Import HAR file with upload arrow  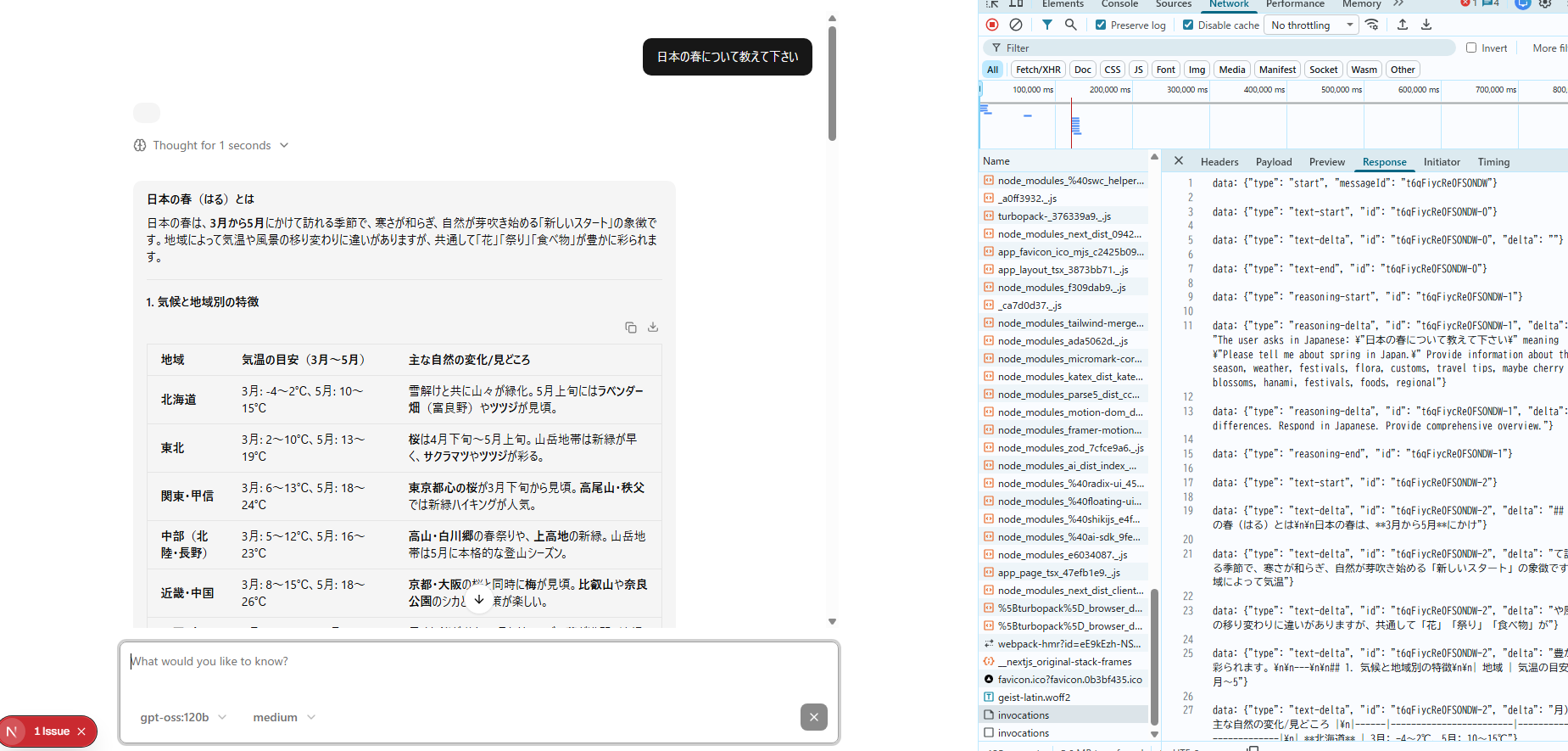1403,25
